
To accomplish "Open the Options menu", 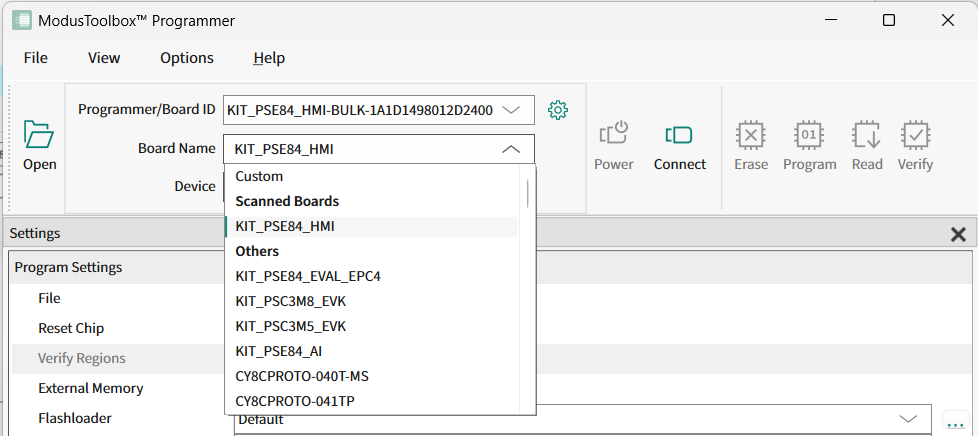I will coord(187,58).
